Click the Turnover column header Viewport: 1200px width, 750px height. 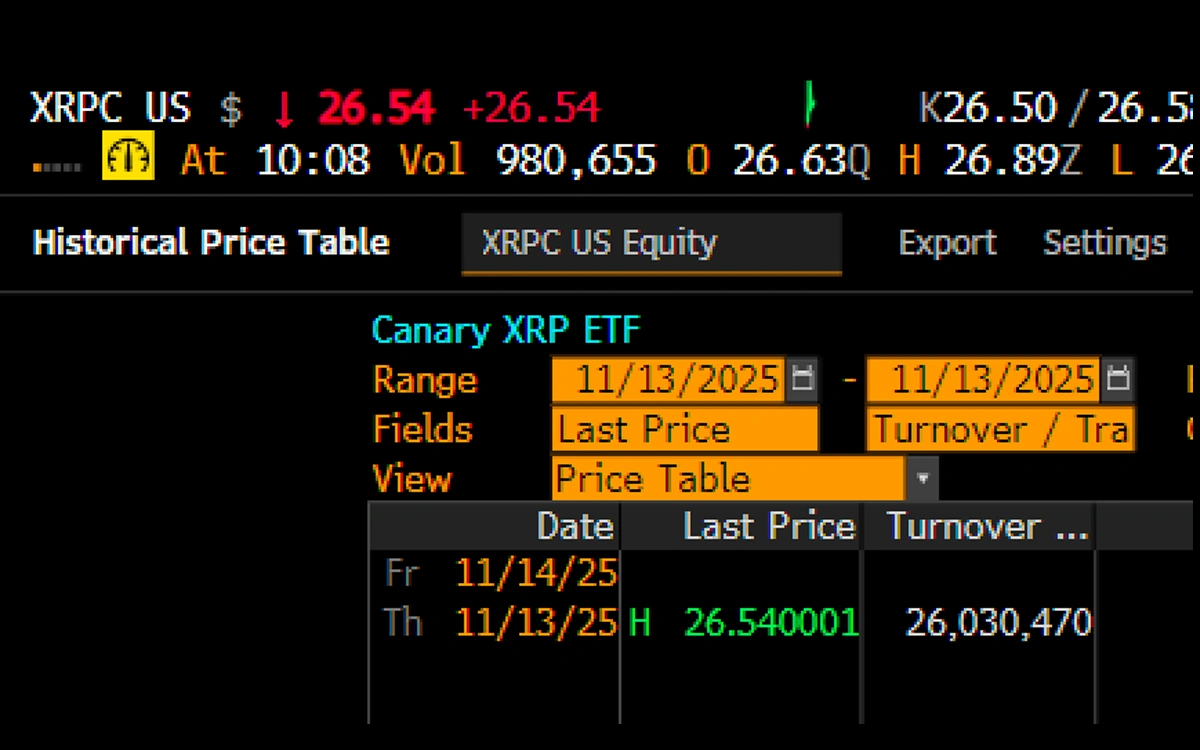coord(985,527)
